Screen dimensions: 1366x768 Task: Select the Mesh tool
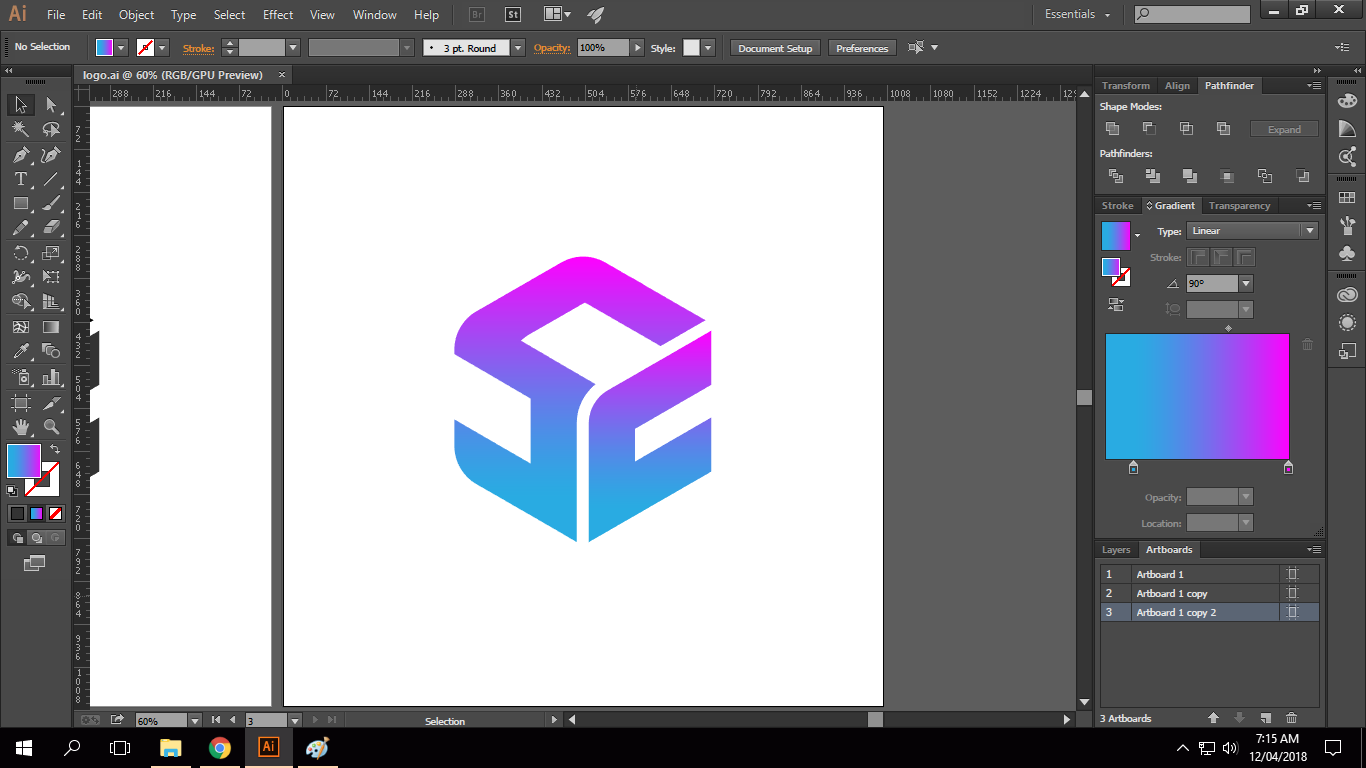pyautogui.click(x=20, y=327)
